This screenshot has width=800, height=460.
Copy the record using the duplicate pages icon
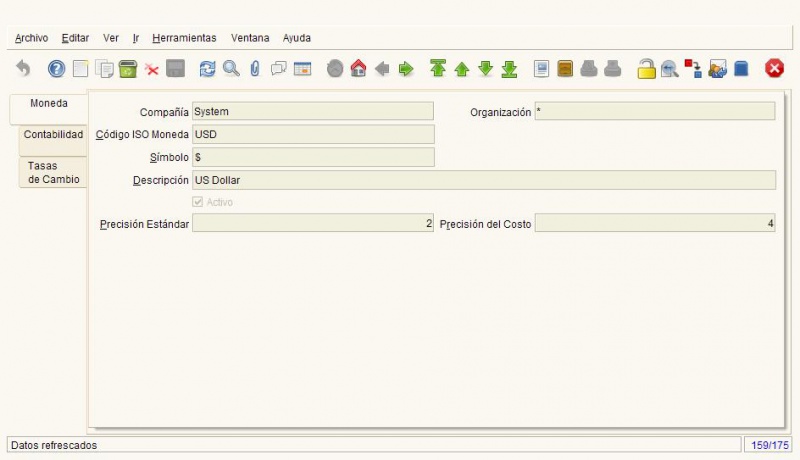105,68
